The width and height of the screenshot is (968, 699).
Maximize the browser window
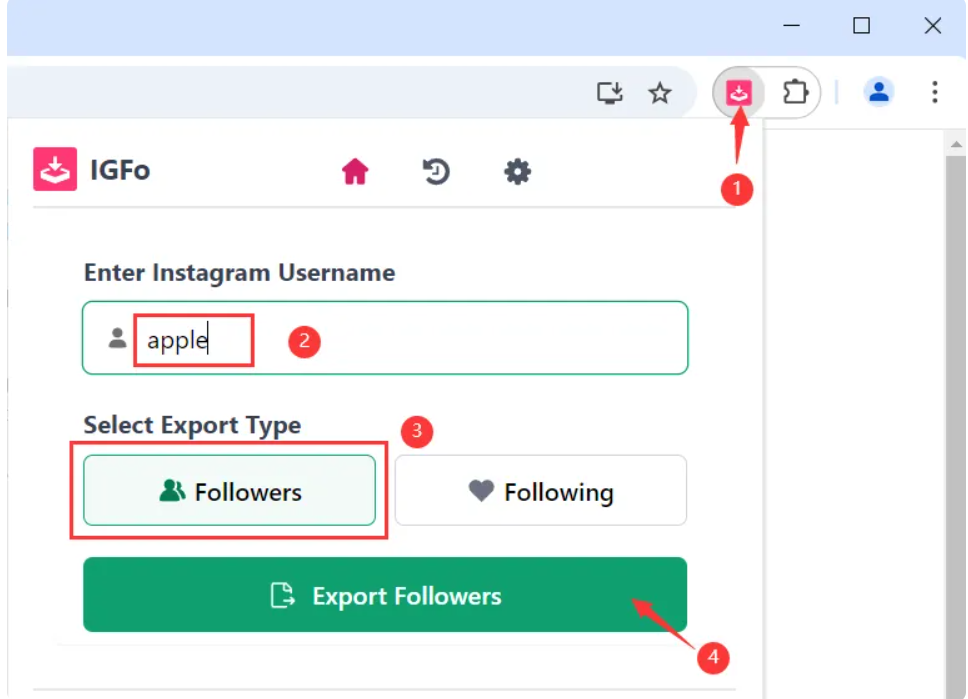[x=861, y=25]
